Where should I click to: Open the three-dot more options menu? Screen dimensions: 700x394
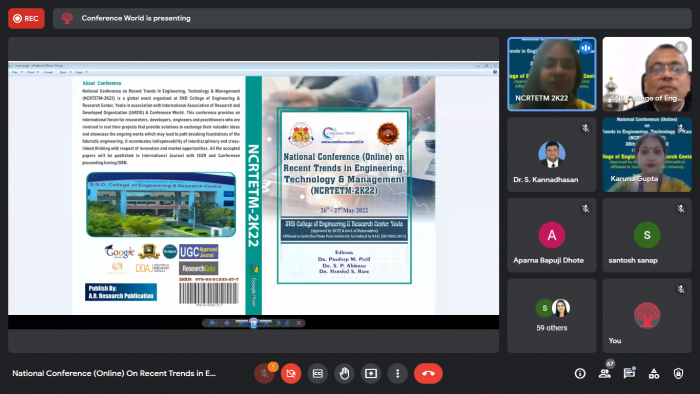[398, 373]
